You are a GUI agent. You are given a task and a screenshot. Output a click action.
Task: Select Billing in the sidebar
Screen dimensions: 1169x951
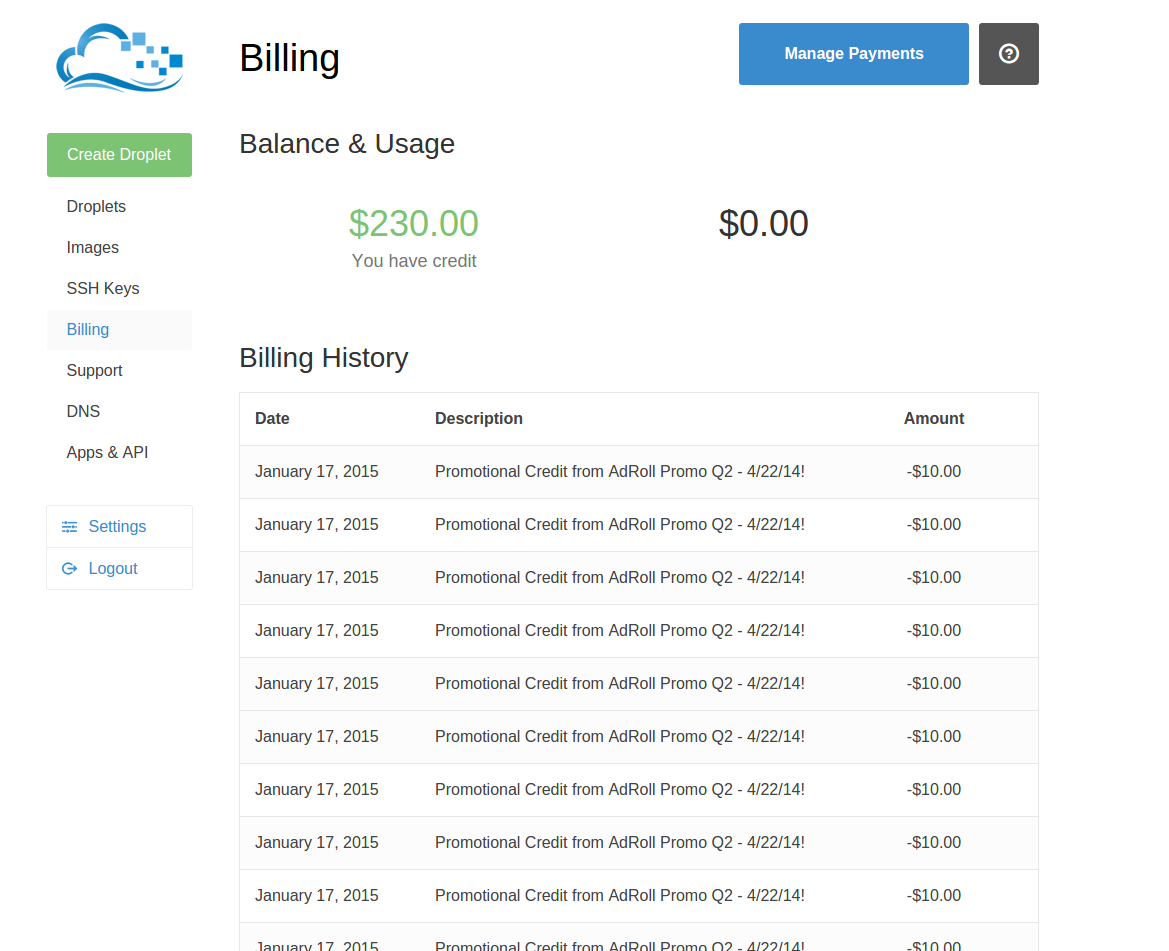pyautogui.click(x=88, y=329)
